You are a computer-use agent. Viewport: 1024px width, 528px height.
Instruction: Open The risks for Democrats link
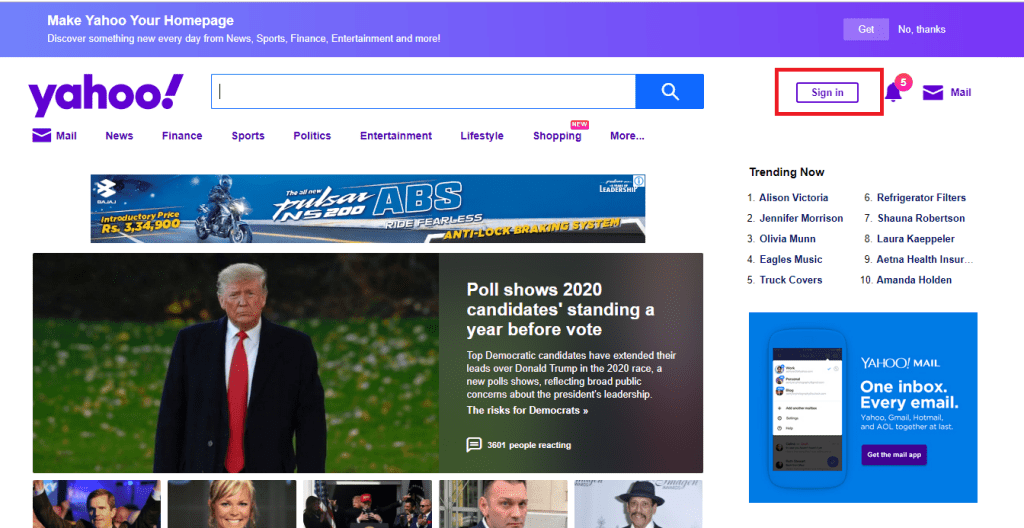click(527, 411)
